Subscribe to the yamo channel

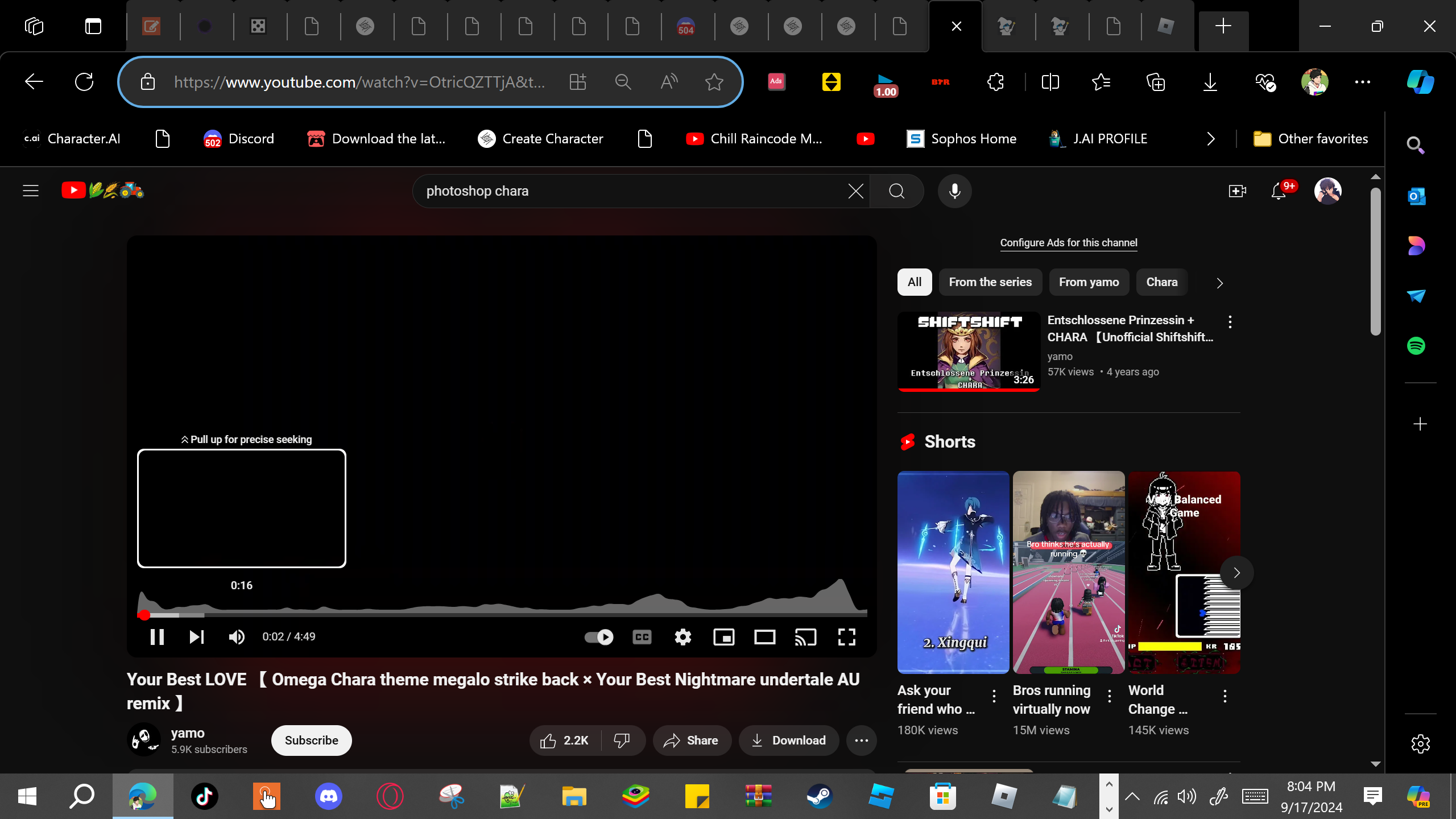[x=311, y=741]
